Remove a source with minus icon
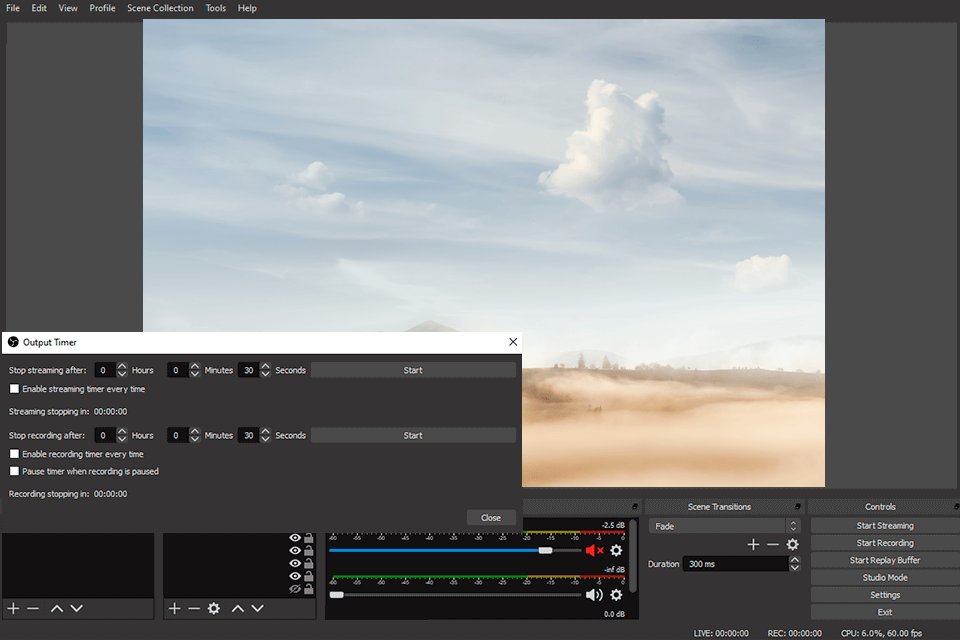 click(x=193, y=608)
